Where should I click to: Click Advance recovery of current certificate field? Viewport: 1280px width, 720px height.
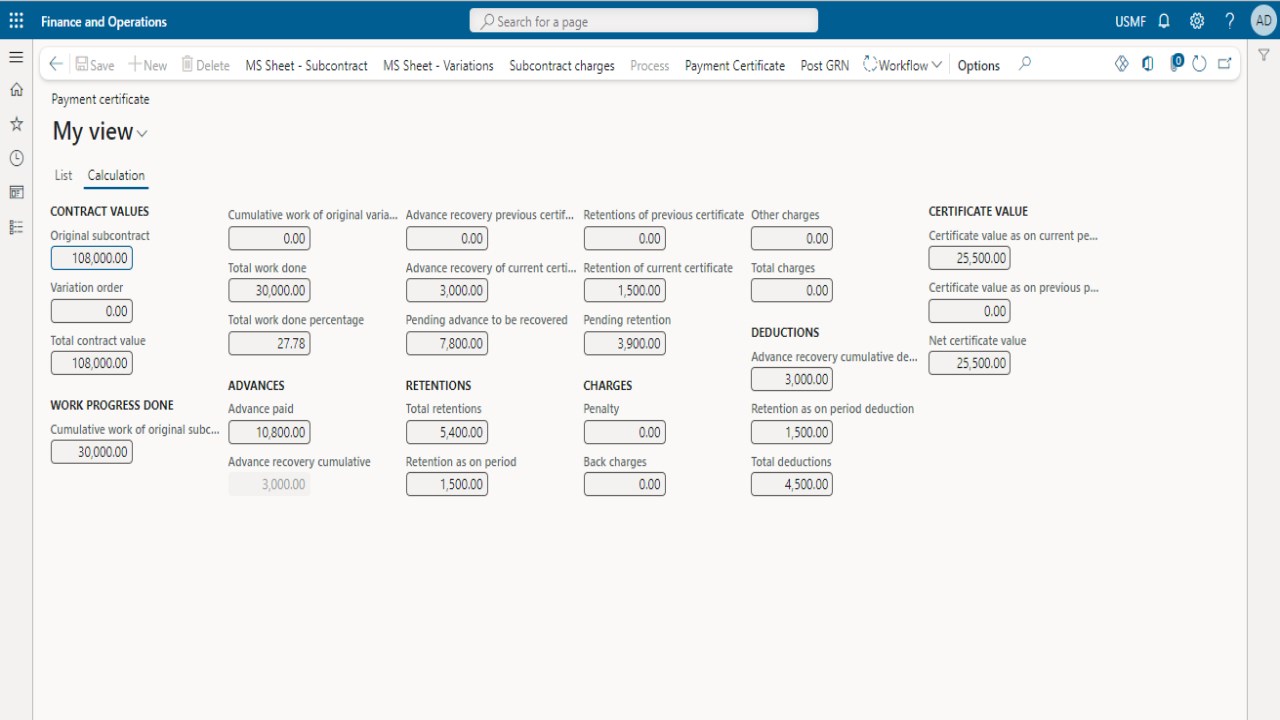(447, 290)
